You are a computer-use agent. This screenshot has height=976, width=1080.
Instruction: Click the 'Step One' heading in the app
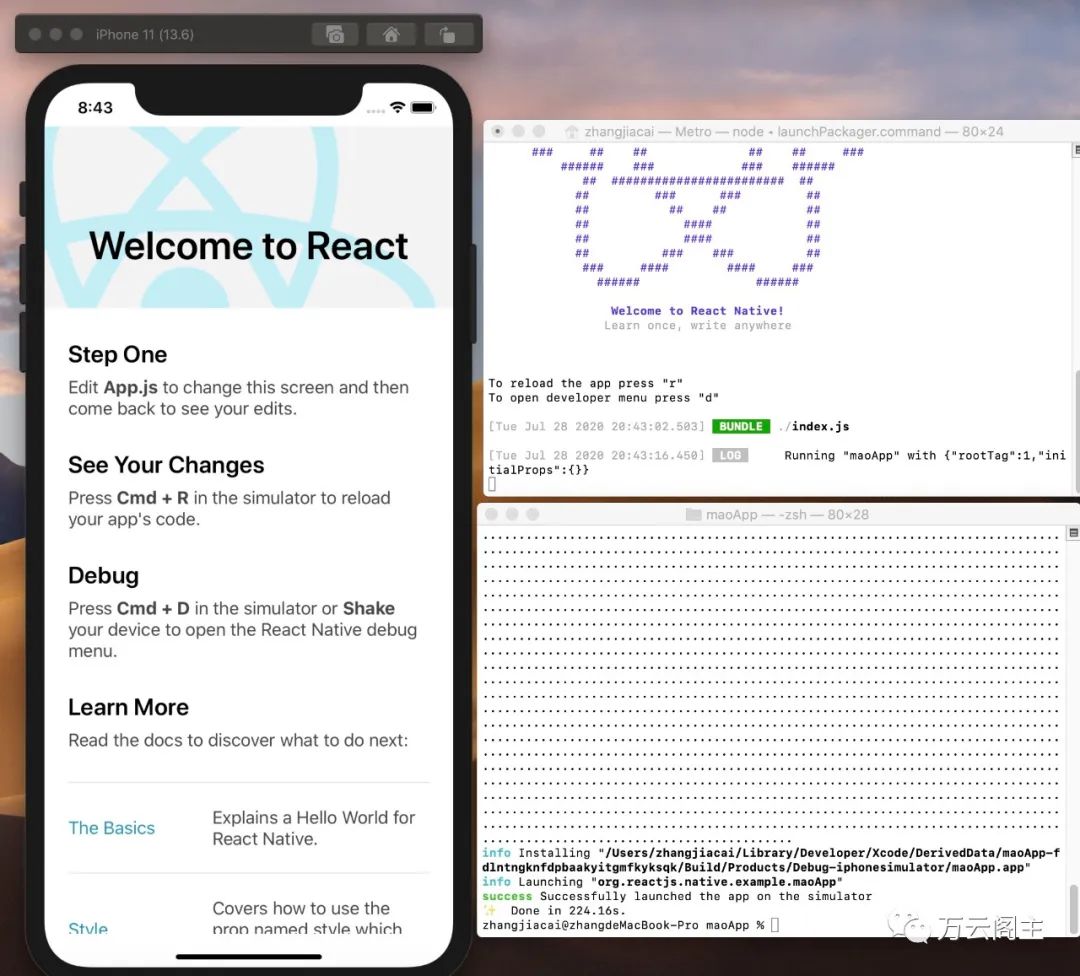pos(118,354)
